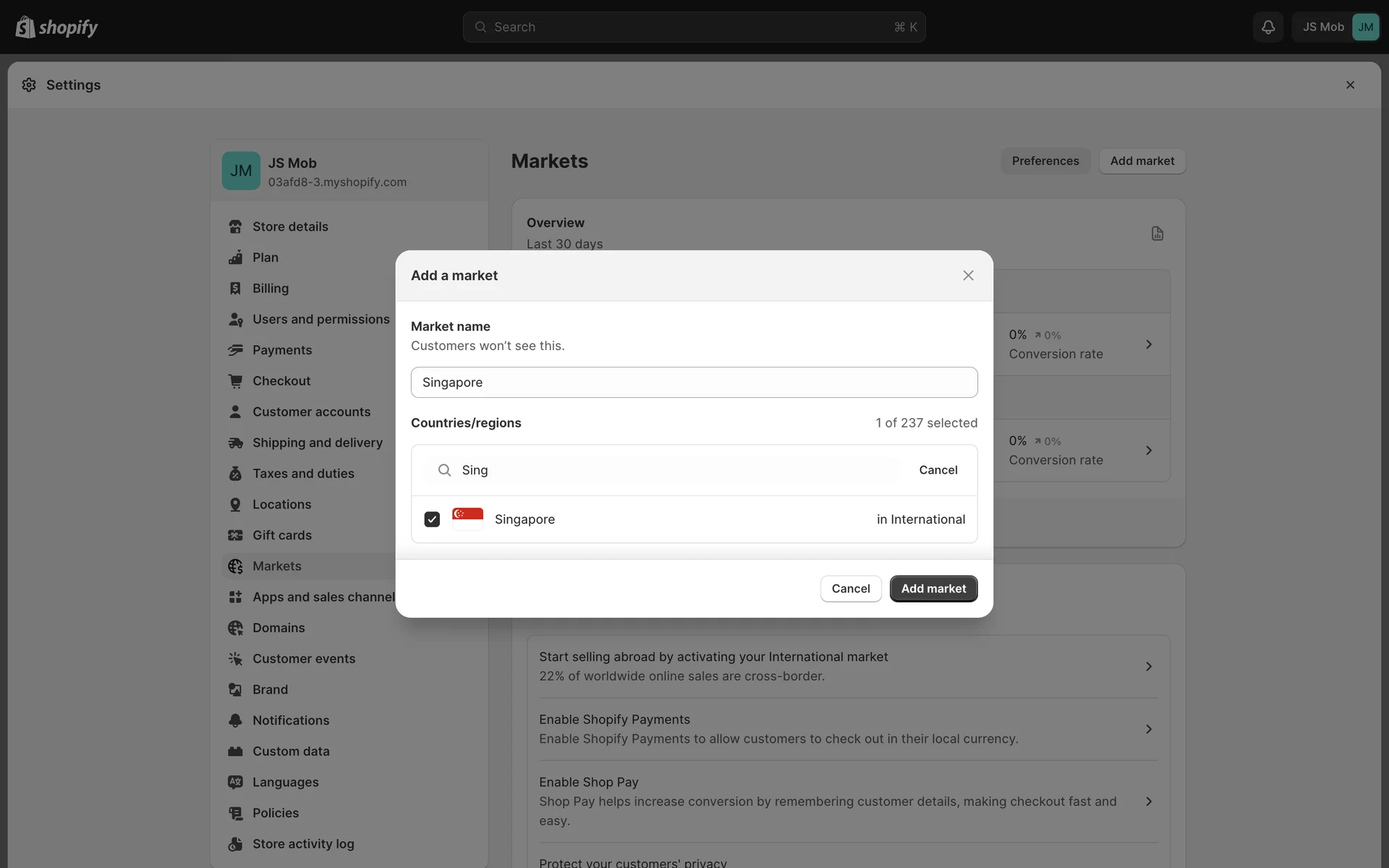Screen dimensions: 1389x868
Task: Expand the Enable Shop Pay chevron
Action: click(x=1149, y=801)
